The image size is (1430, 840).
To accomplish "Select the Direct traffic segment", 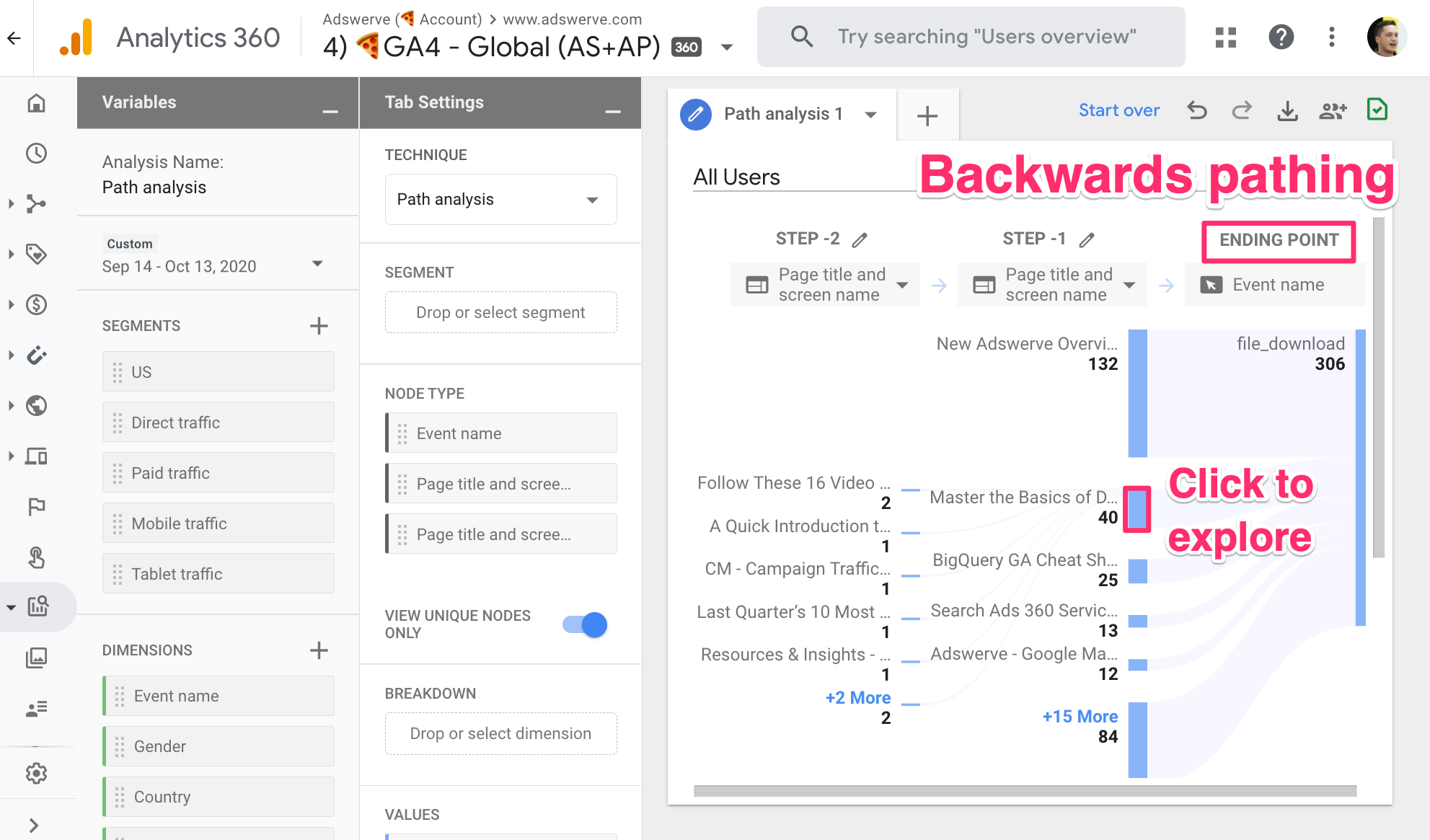I will click(218, 423).
